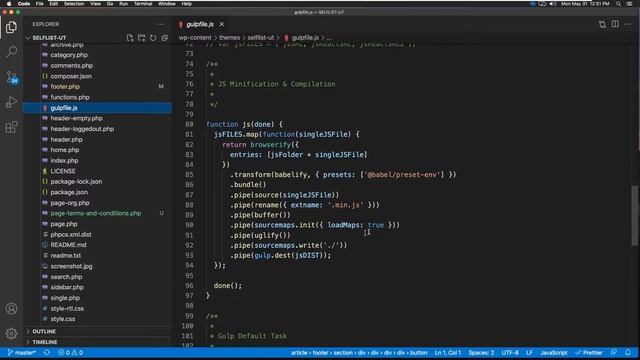The height and width of the screenshot is (360, 640).
Task: Click the volume icon in menu bar
Action: pyautogui.click(x=552, y=4)
